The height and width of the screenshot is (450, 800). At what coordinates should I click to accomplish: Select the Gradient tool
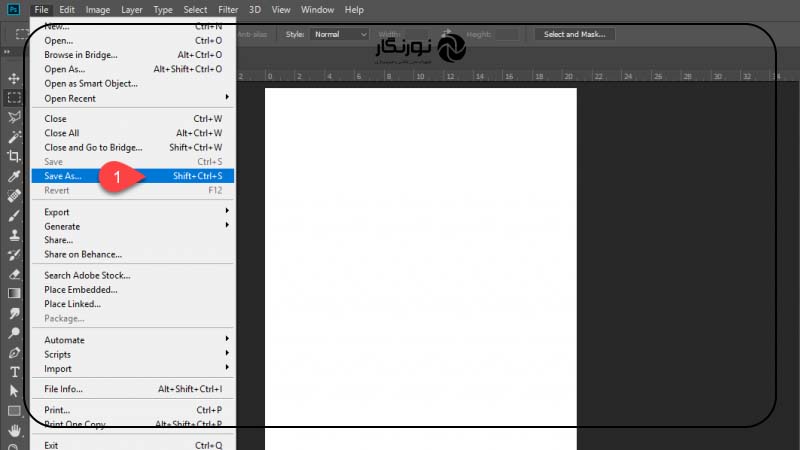(14, 293)
